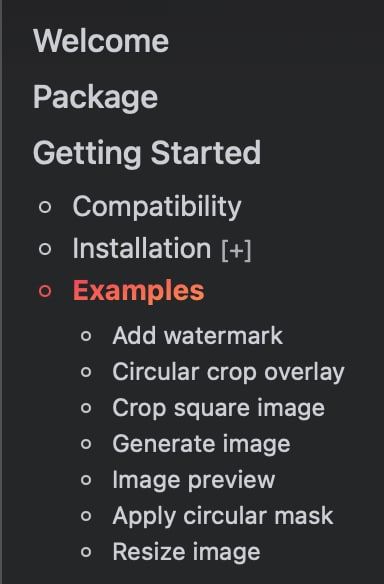
Task: Click the red bullet beside Examples
Action: (x=45, y=291)
